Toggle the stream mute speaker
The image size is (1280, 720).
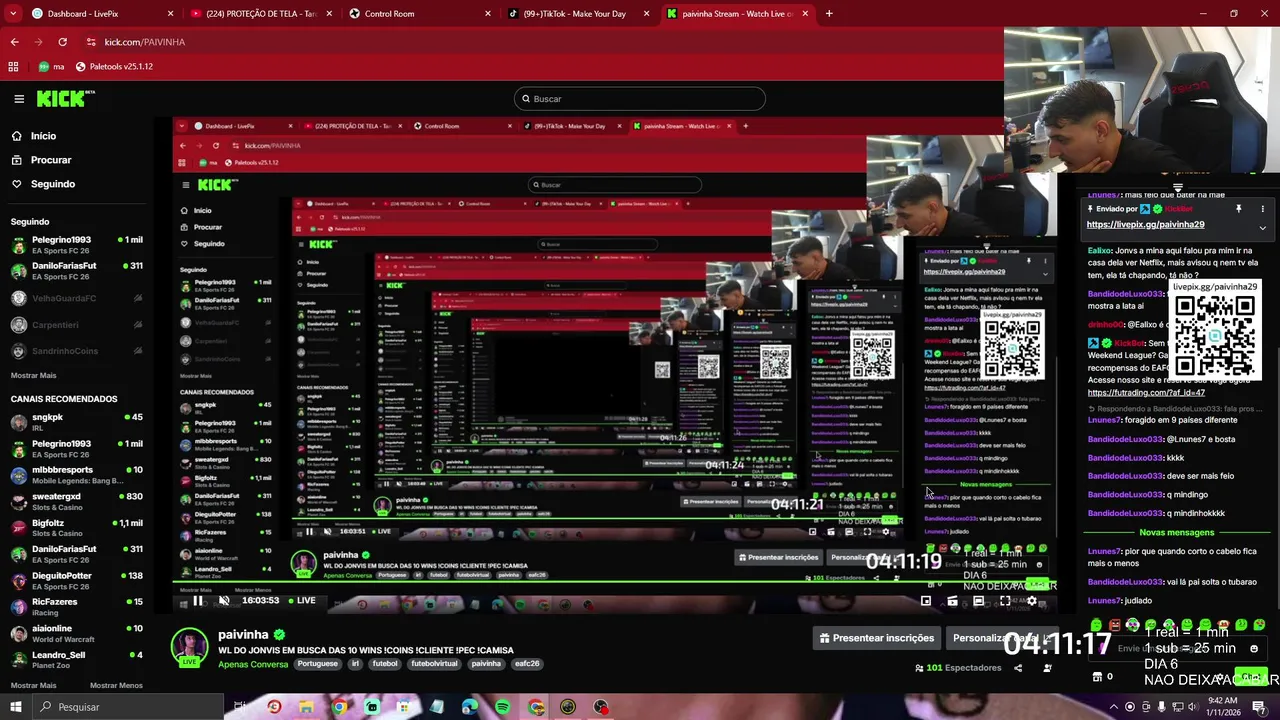tap(224, 600)
